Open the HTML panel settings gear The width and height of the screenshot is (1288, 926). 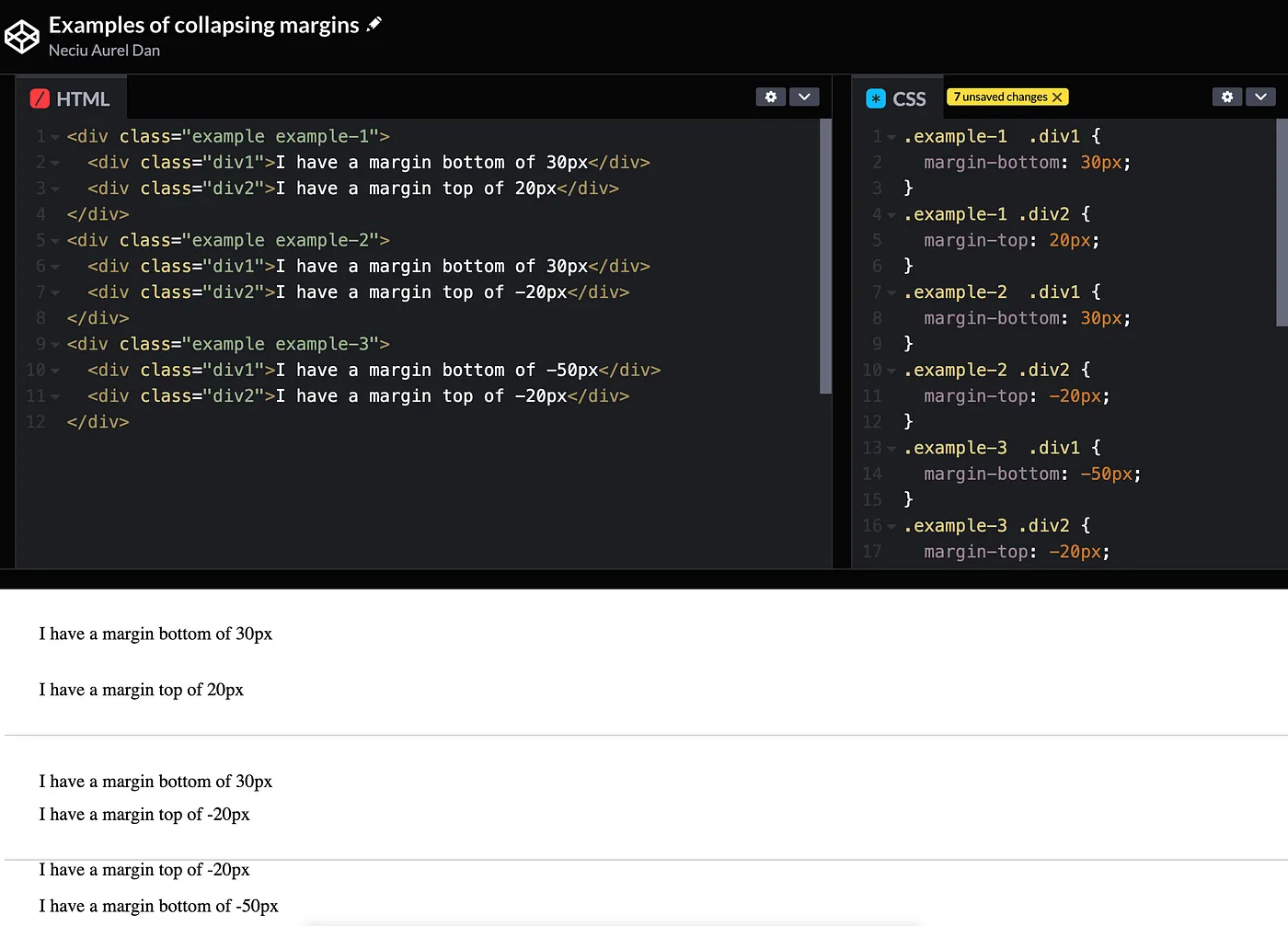click(771, 97)
